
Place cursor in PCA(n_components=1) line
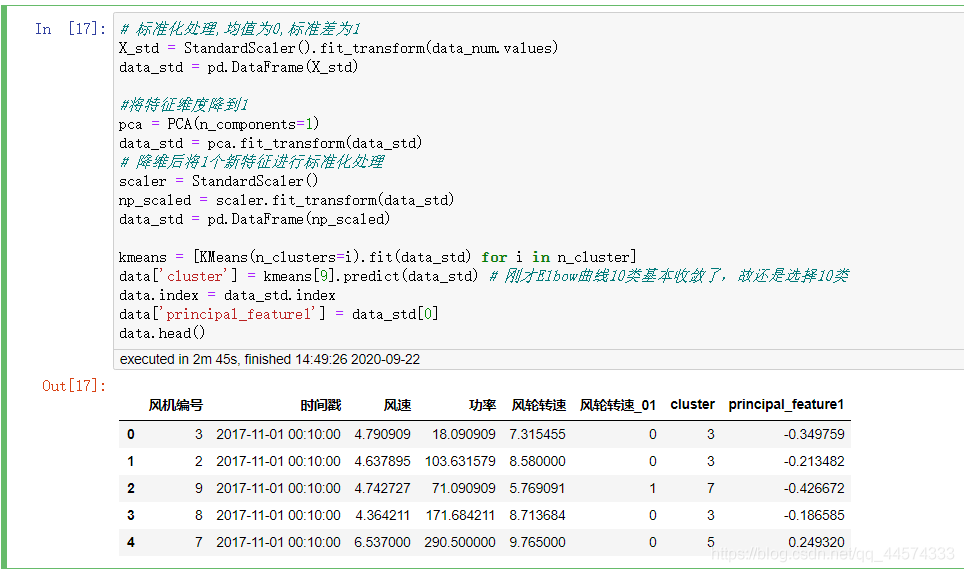(219, 124)
